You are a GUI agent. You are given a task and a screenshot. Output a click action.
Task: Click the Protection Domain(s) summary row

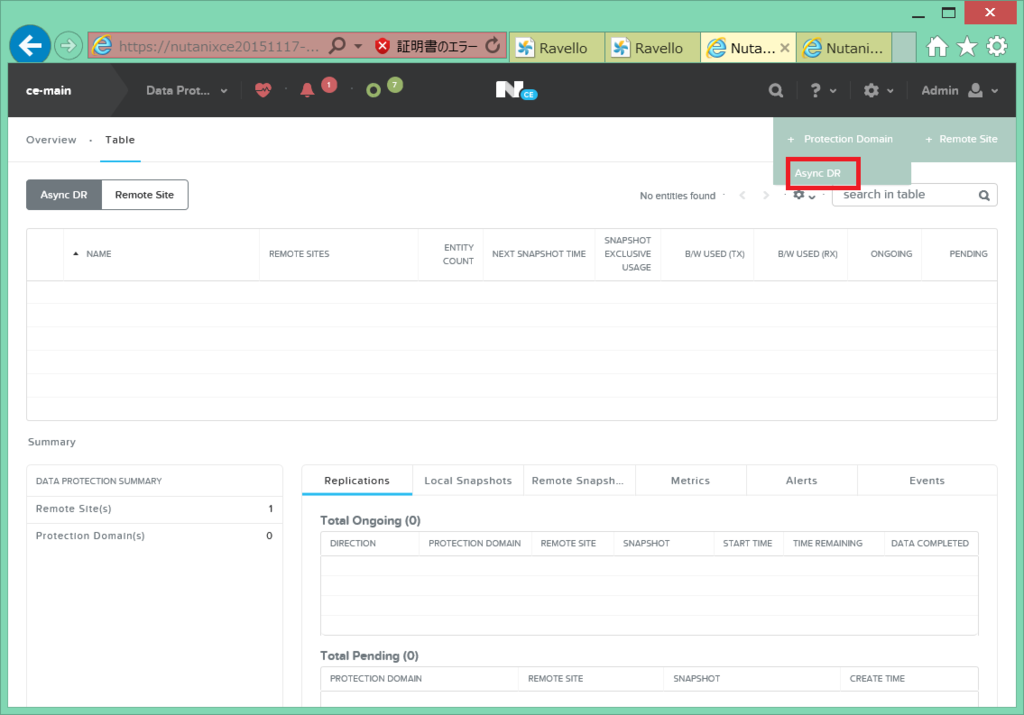pyautogui.click(x=154, y=535)
